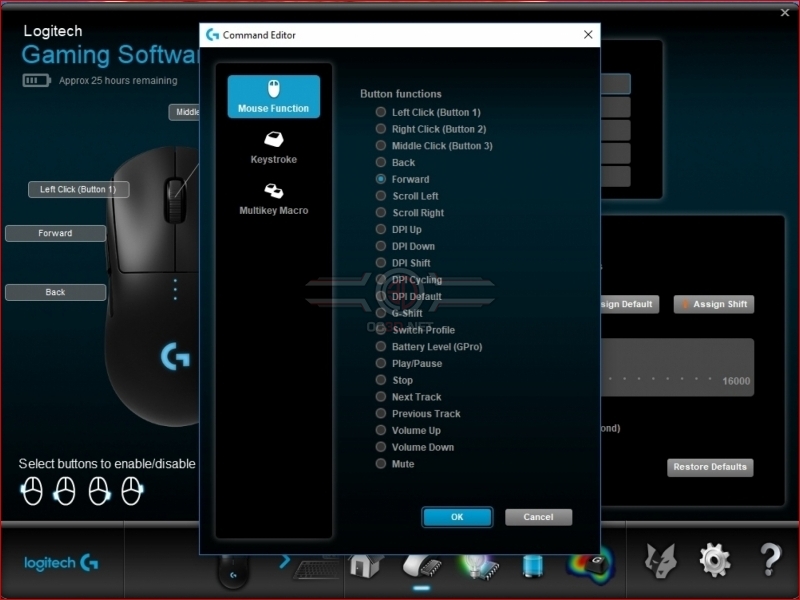This screenshot has height=600, width=800.
Task: Select the Mouse Function category icon
Action: coord(273,90)
